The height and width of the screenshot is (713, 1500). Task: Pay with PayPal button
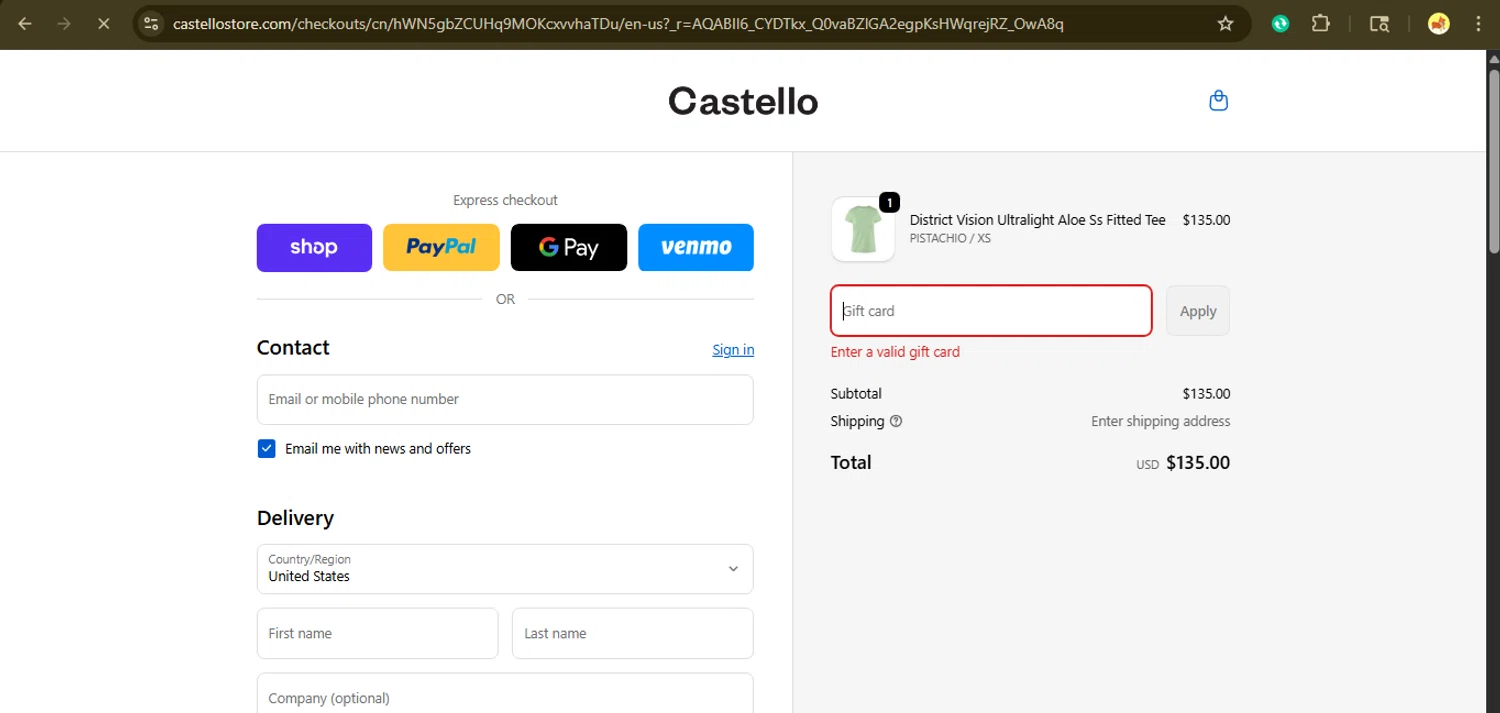pos(441,248)
